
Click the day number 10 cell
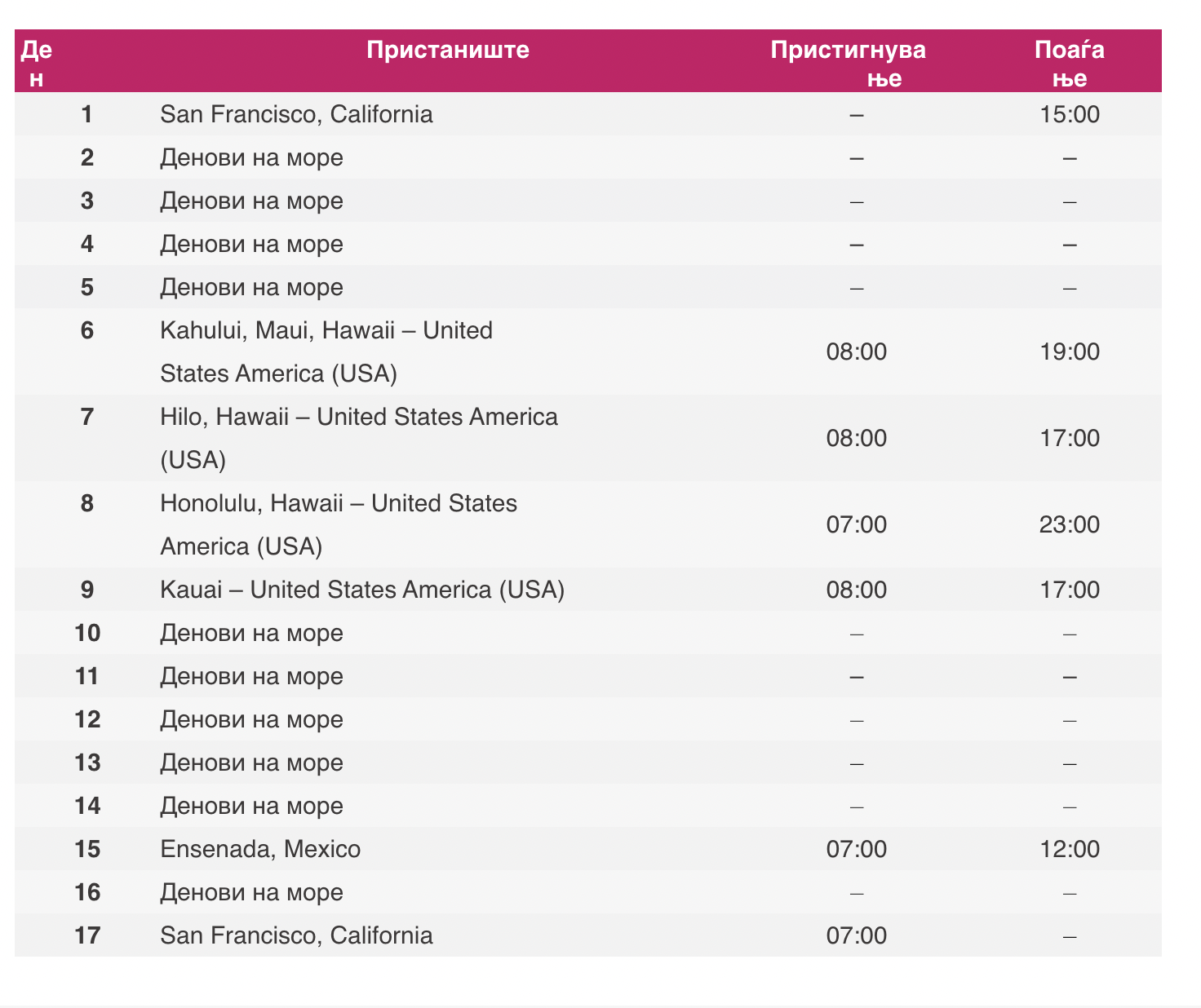click(87, 633)
